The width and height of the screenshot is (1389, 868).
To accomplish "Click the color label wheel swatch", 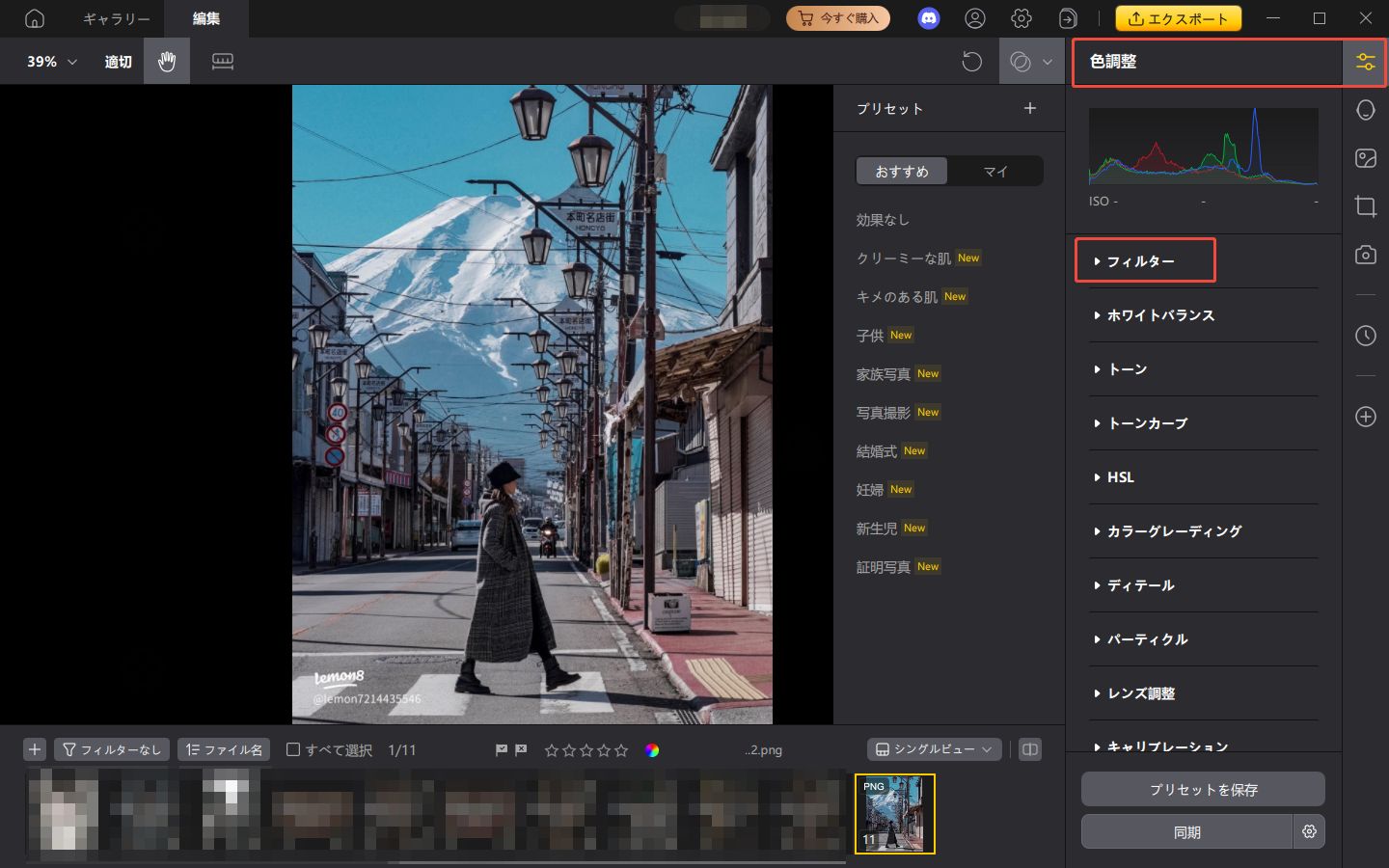I will coord(652,750).
